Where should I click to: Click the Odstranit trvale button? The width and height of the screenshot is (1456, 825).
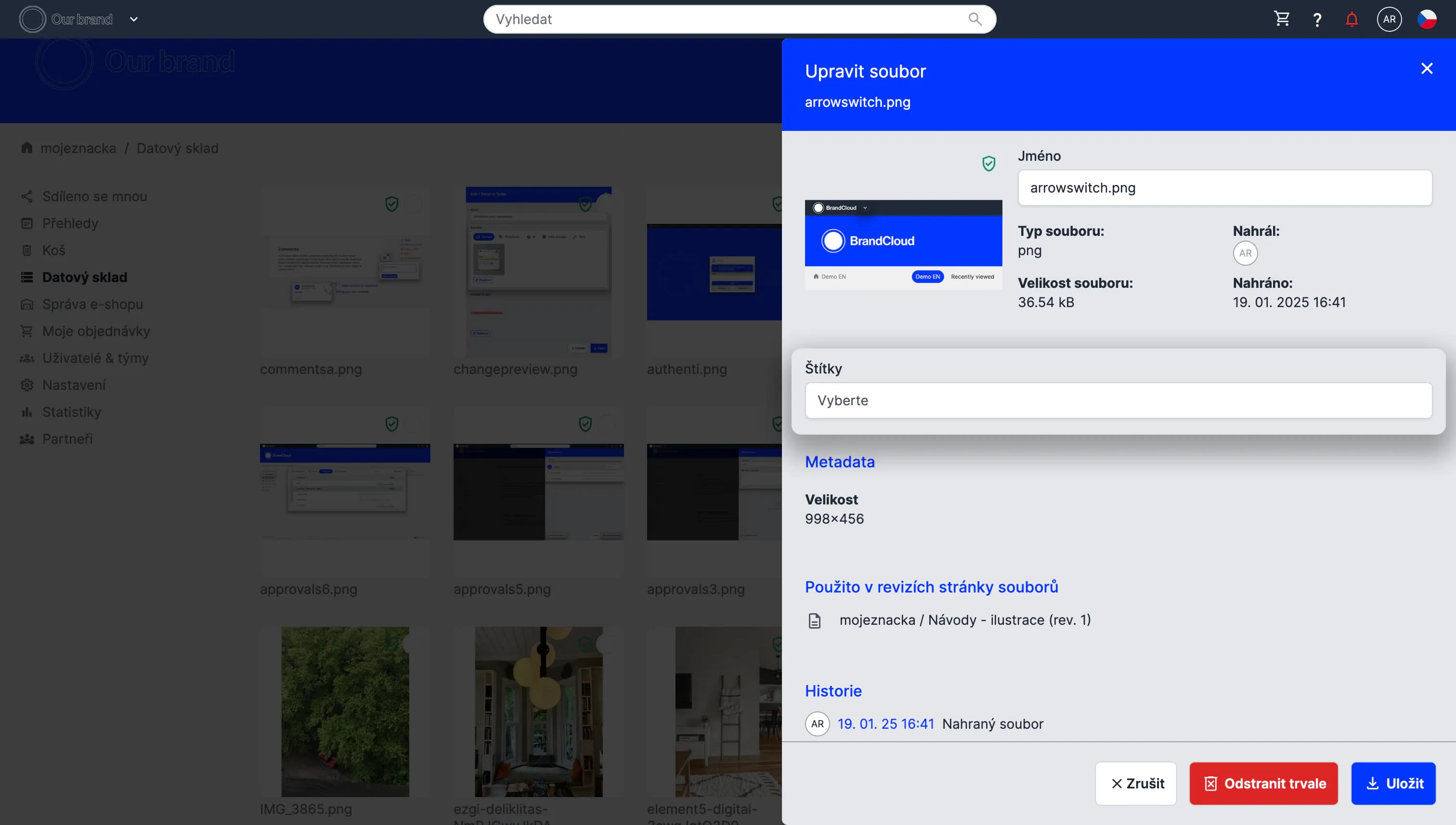[1263, 784]
